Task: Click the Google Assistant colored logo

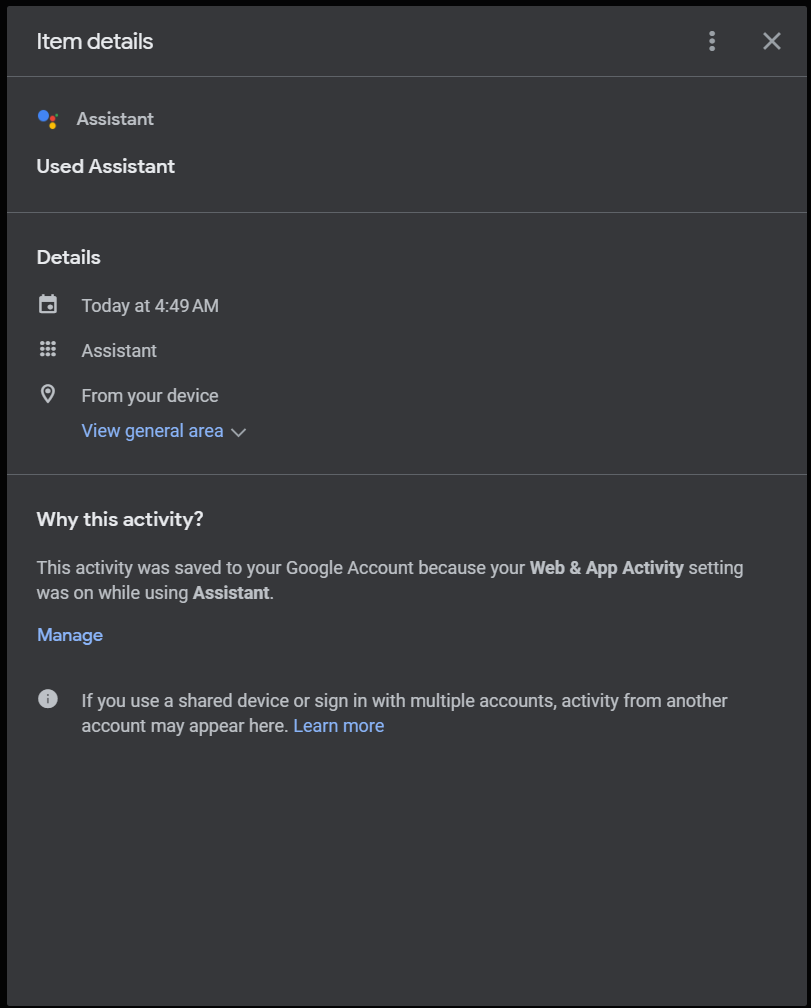Action: 48,119
